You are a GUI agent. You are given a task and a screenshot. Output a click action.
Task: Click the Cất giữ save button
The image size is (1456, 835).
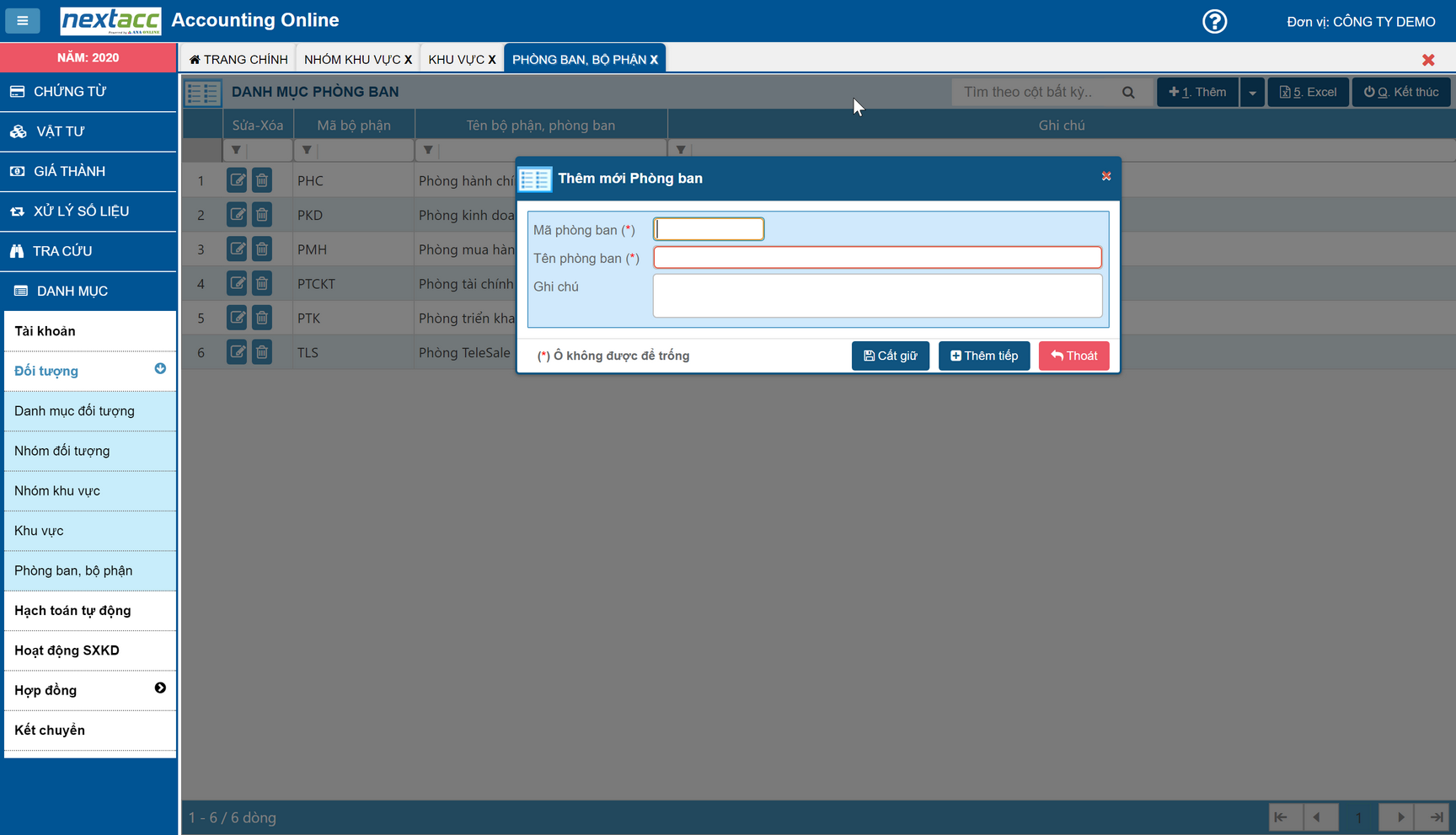890,356
